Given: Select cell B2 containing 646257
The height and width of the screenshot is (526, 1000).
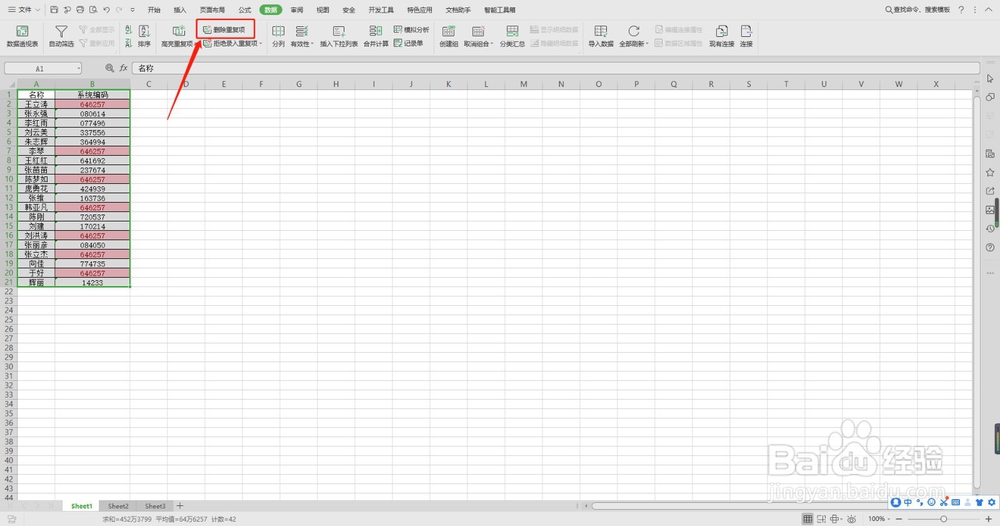Looking at the screenshot, I should click(92, 104).
